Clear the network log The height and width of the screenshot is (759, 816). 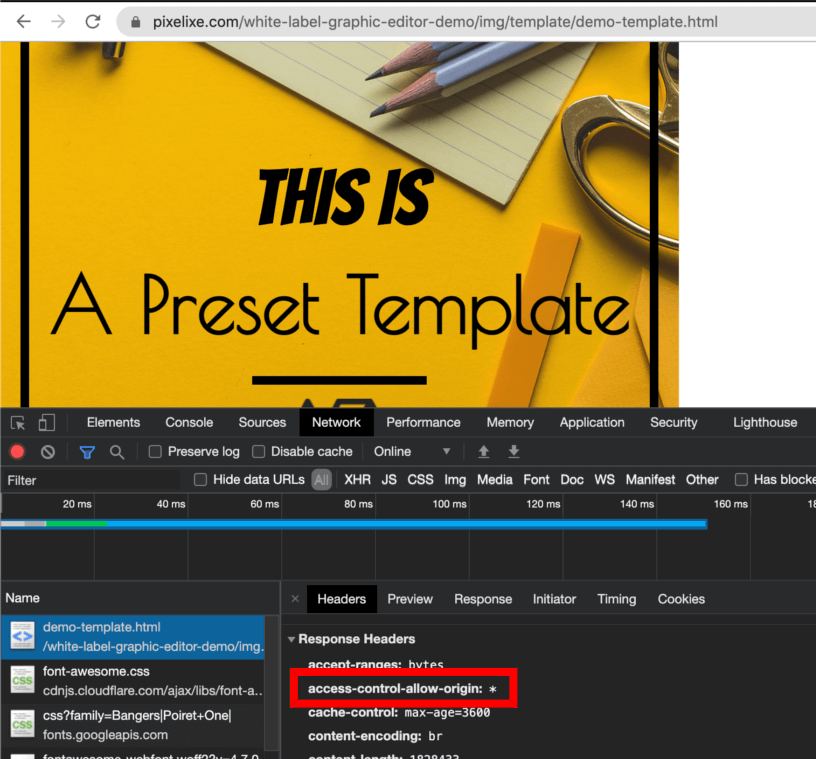[x=47, y=452]
